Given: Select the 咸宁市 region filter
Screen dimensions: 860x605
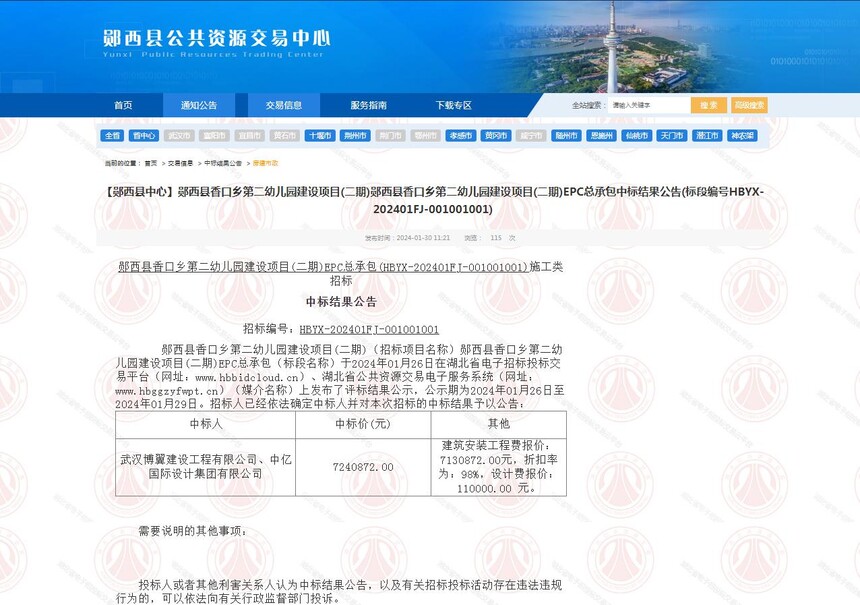Looking at the screenshot, I should click(531, 135).
